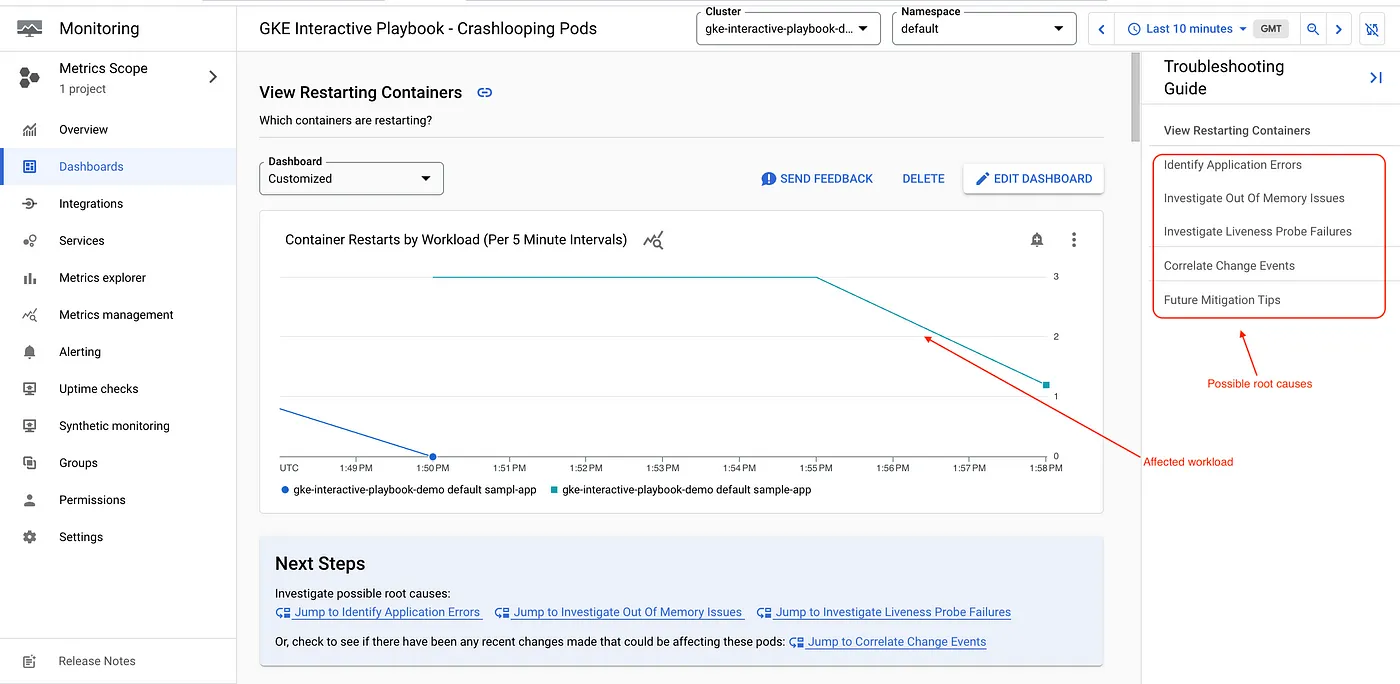Toggle sampl-app legend entry in chart
Viewport: 1400px width, 684px height.
pyautogui.click(x=409, y=490)
